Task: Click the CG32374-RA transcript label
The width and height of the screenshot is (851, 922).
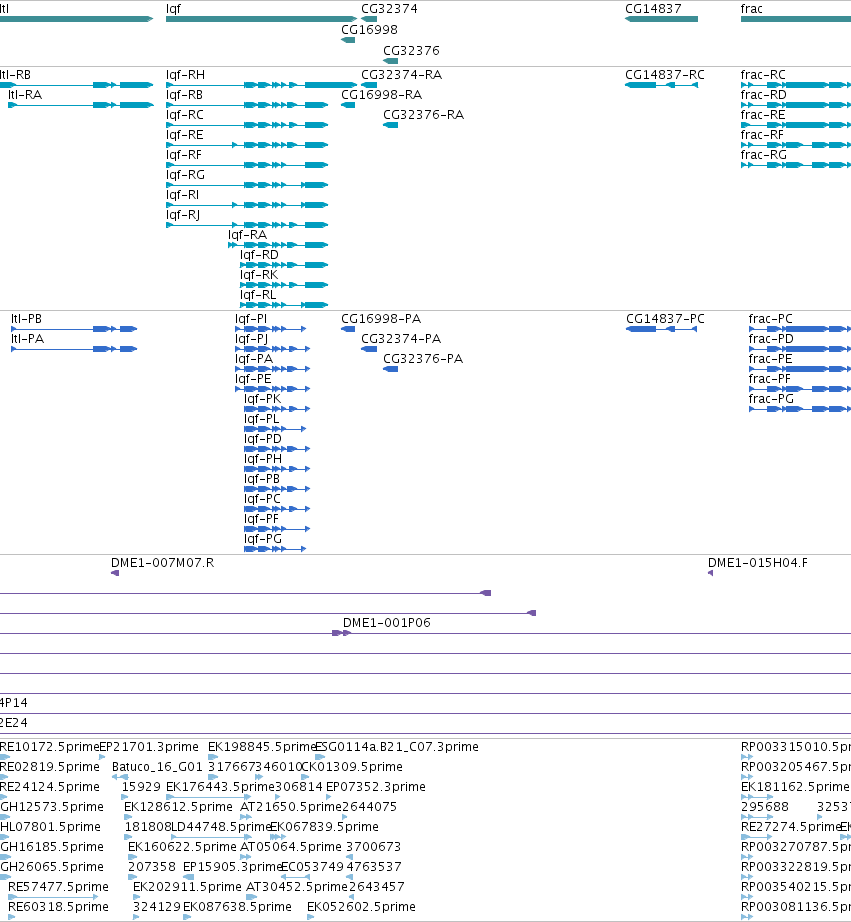Action: pyautogui.click(x=401, y=75)
